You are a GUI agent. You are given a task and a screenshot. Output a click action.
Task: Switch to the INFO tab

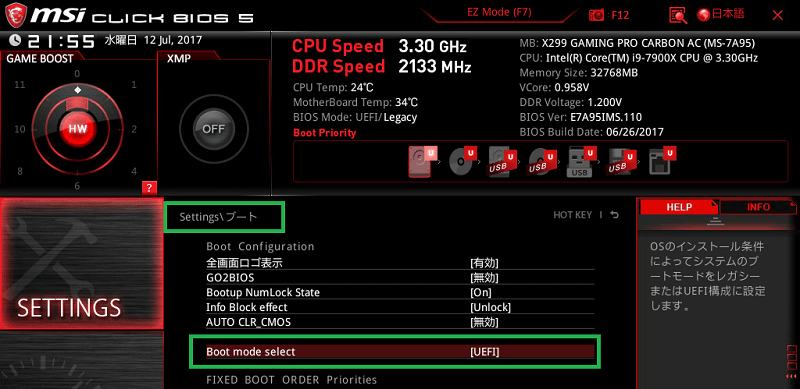758,207
